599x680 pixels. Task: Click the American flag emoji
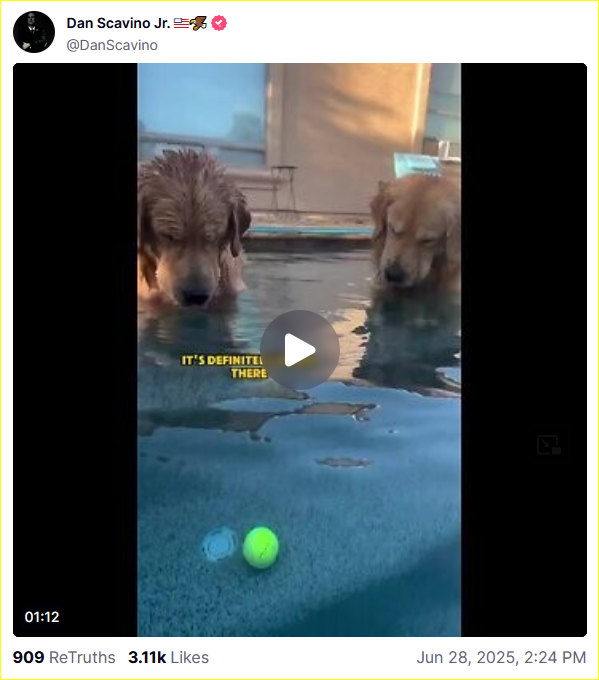click(x=181, y=23)
